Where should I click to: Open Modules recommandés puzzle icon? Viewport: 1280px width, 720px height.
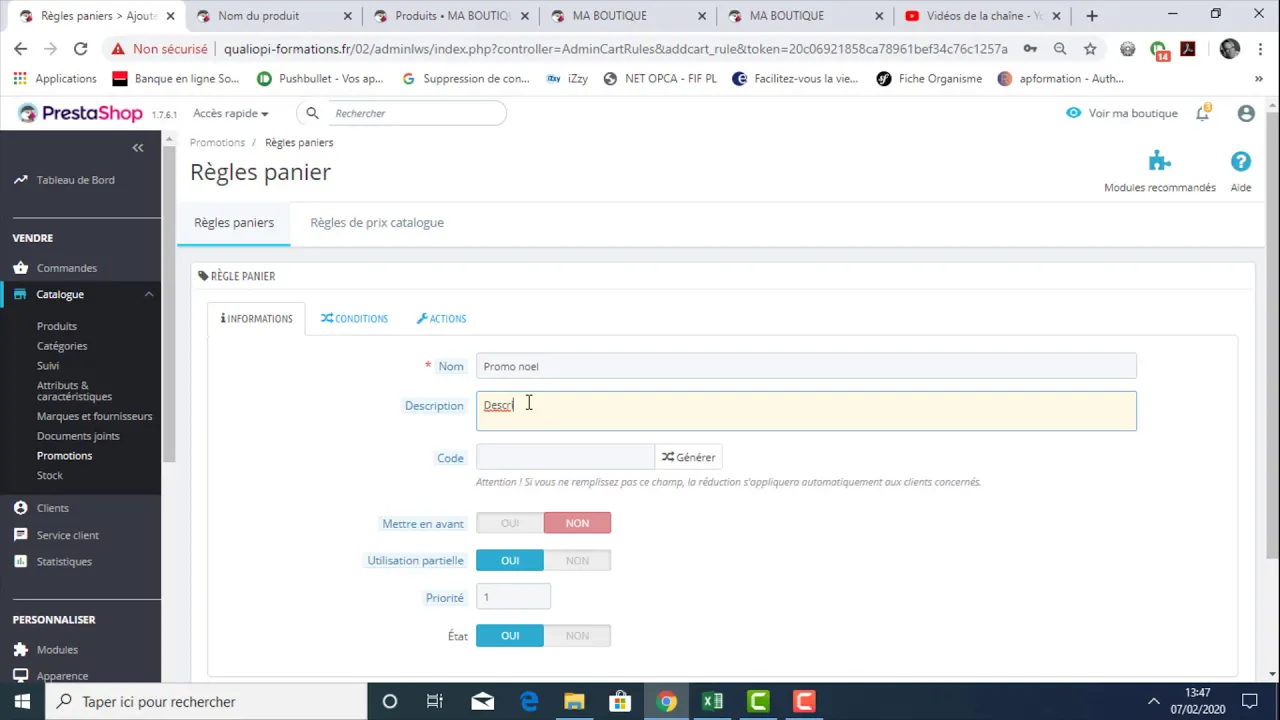click(x=1160, y=161)
